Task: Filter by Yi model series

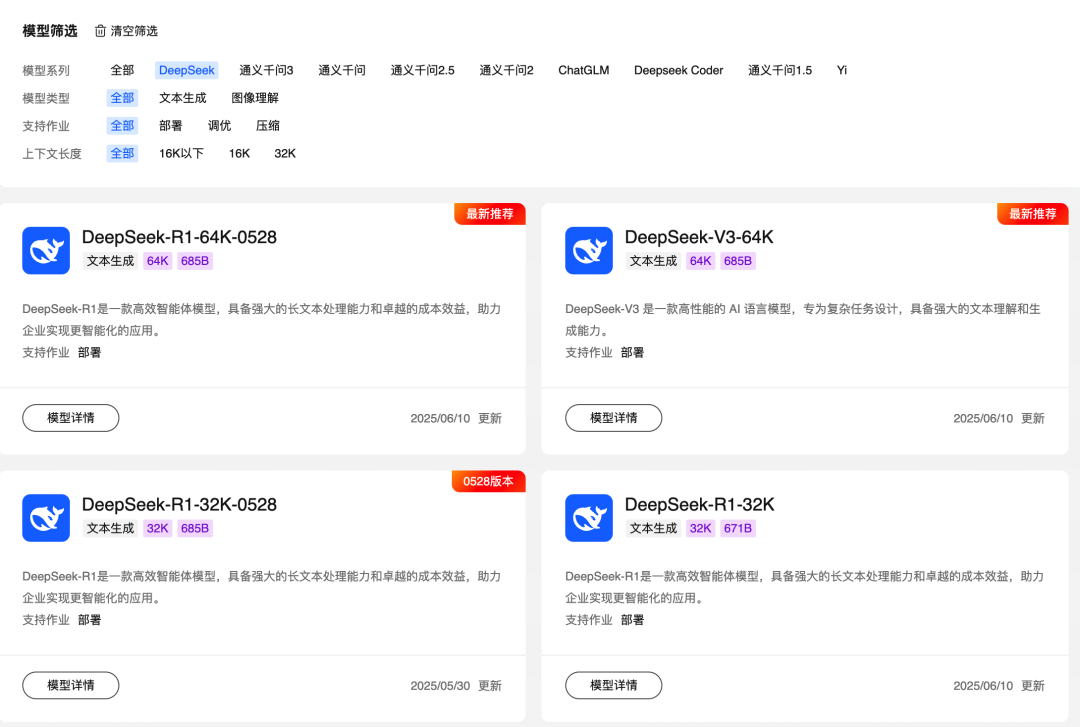Action: tap(842, 70)
